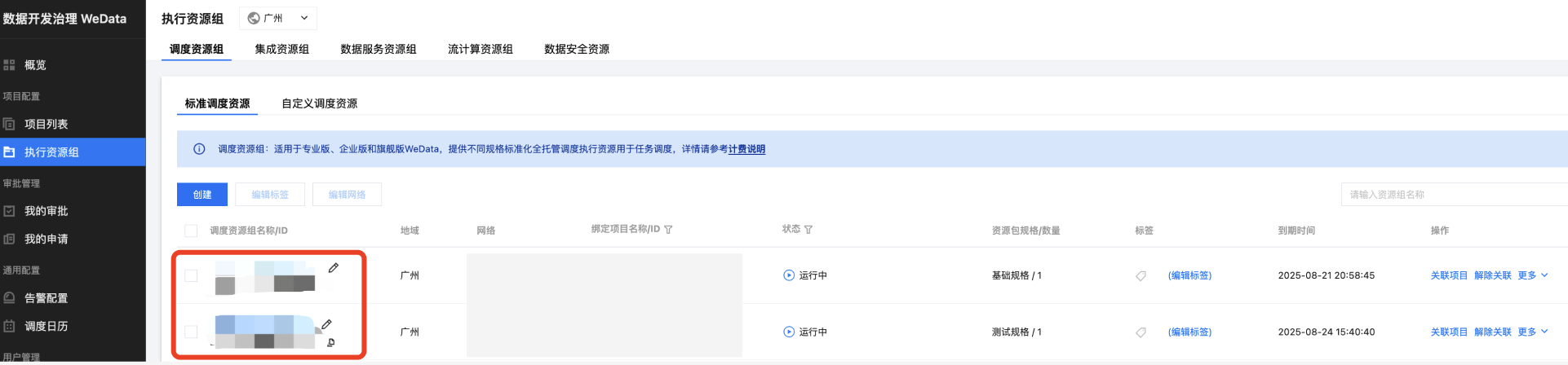The height and width of the screenshot is (365, 1568).
Task: Switch to the 自定义调度资源 tab
Action: point(319,103)
